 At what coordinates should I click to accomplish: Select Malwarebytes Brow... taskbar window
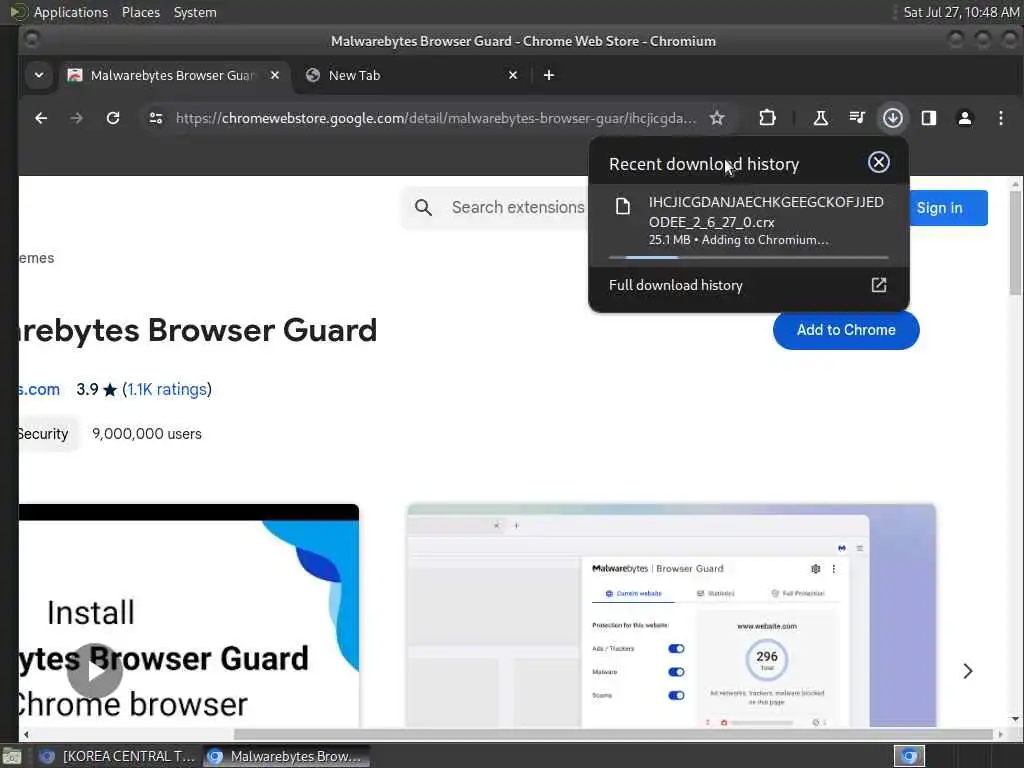coord(286,756)
